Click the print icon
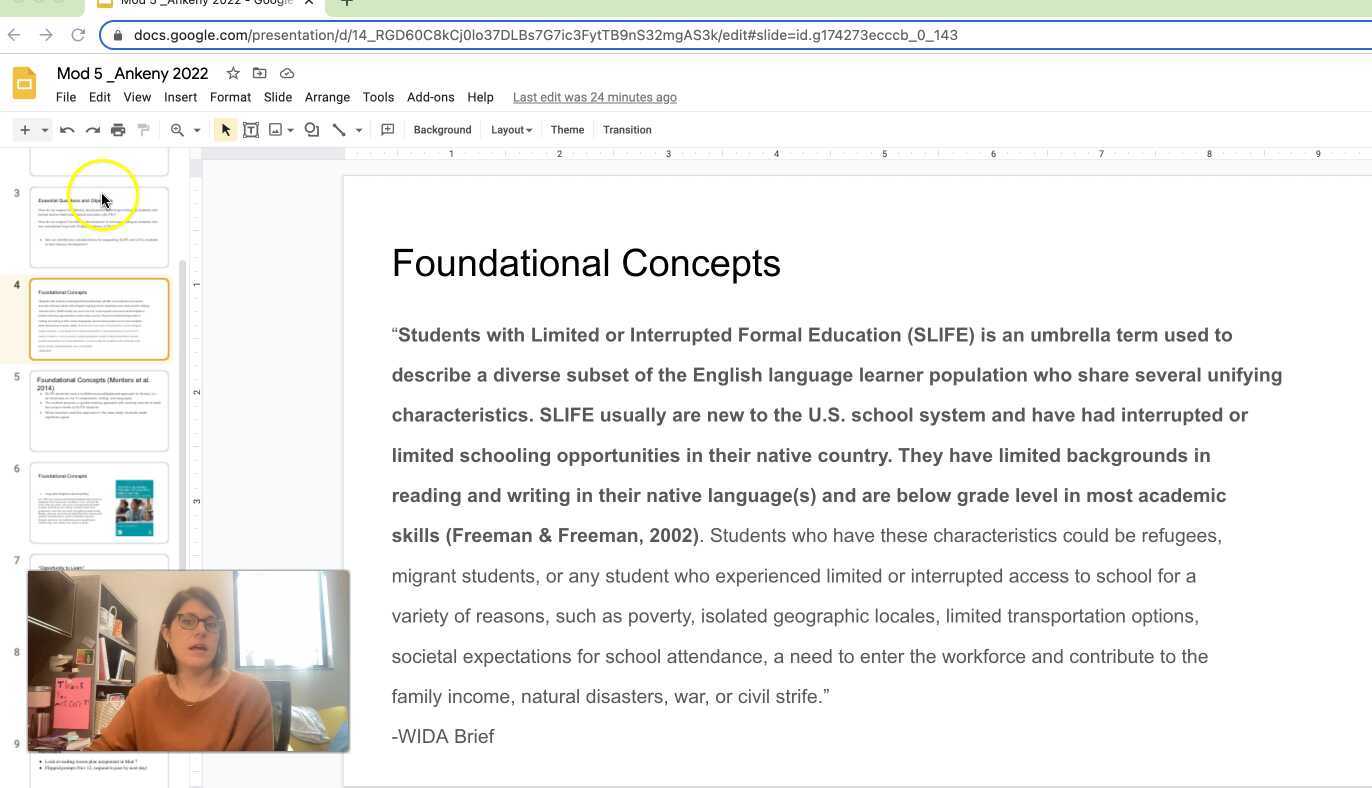Image resolution: width=1372 pixels, height=788 pixels. [118, 130]
